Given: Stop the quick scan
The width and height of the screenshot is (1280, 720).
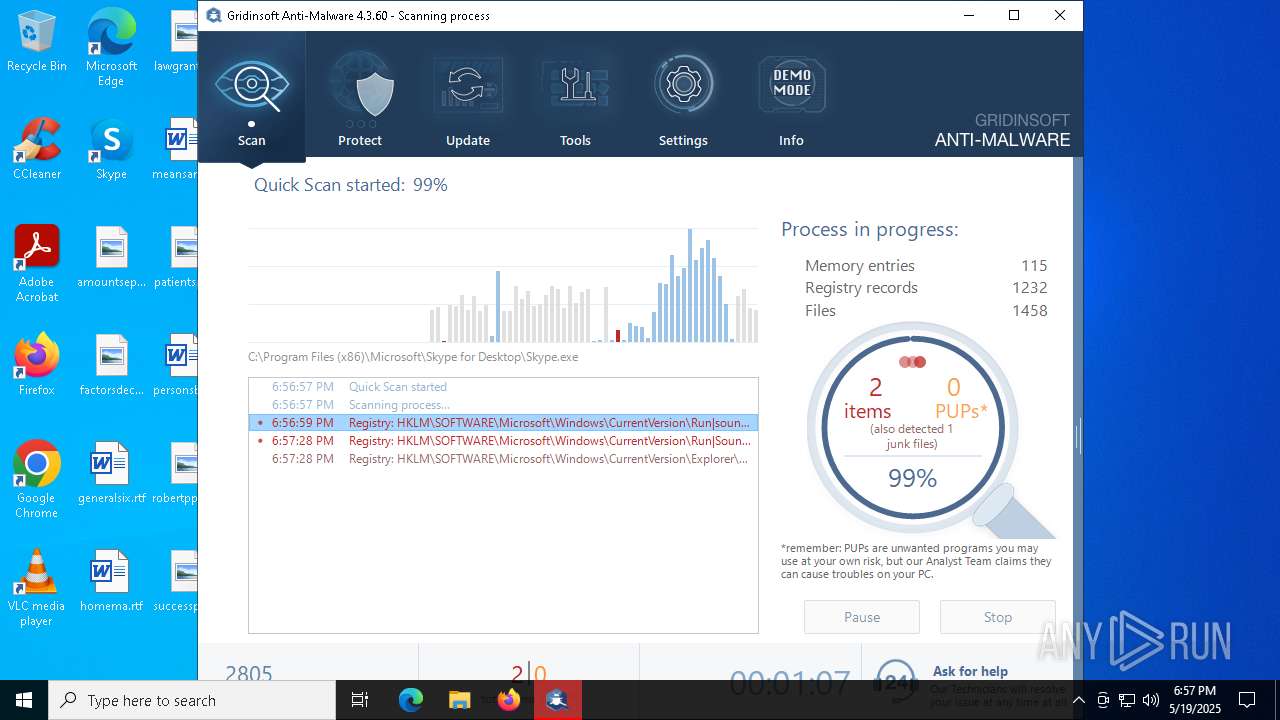Looking at the screenshot, I should coord(998,617).
